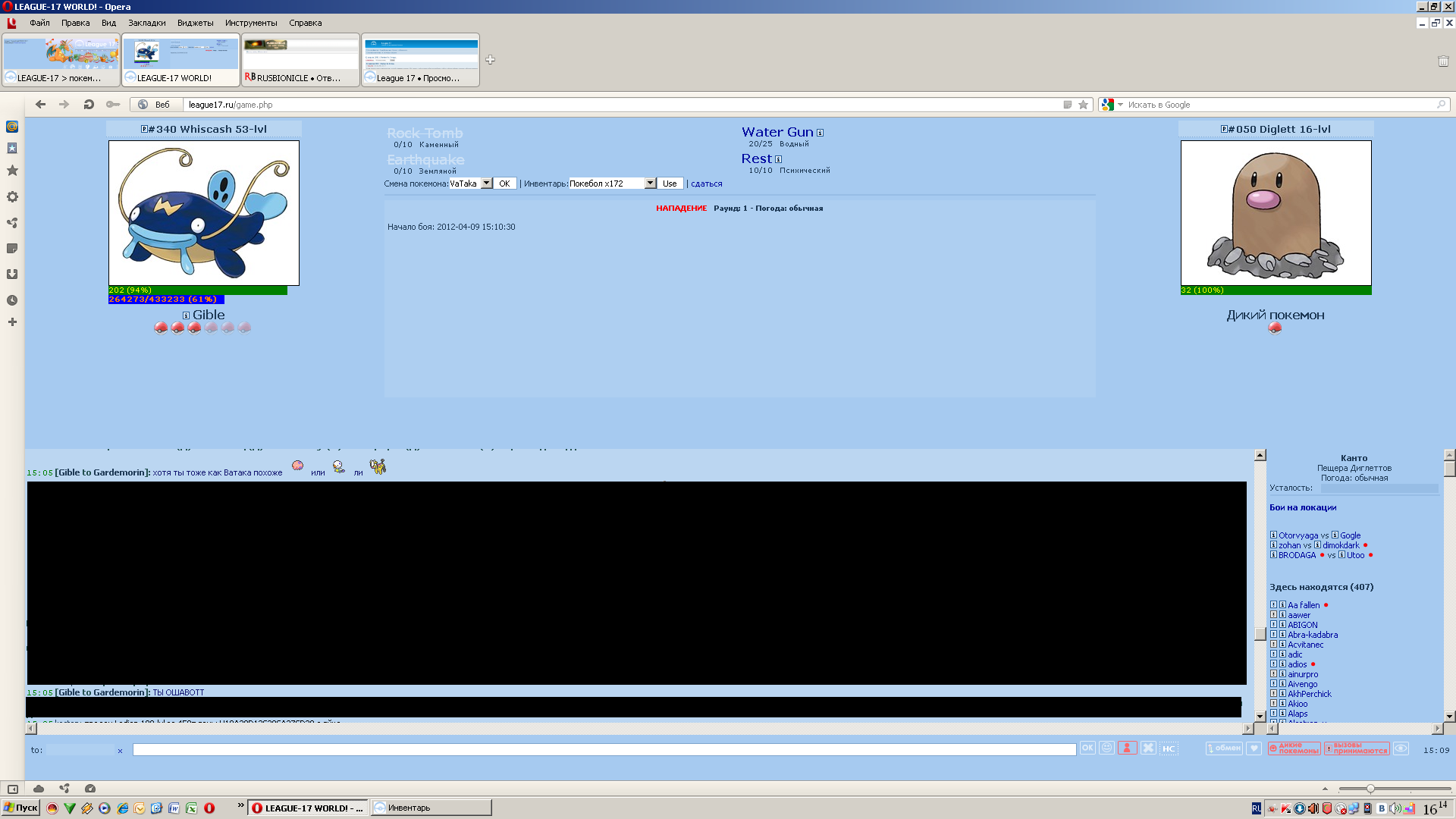Click the address bar showing league17.ru/game.php
The height and width of the screenshot is (819, 1456).
pos(622,105)
